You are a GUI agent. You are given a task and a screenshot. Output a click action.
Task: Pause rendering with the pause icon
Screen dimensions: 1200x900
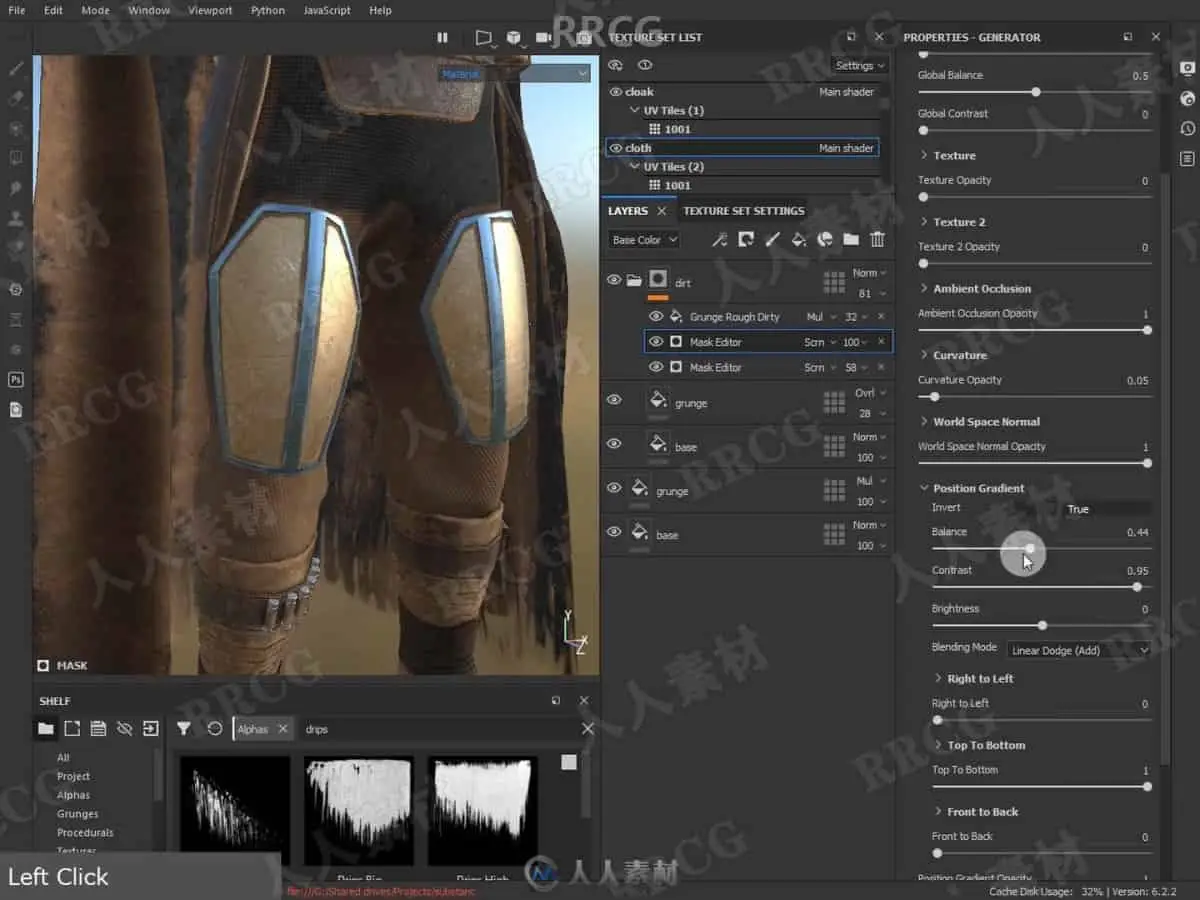442,38
